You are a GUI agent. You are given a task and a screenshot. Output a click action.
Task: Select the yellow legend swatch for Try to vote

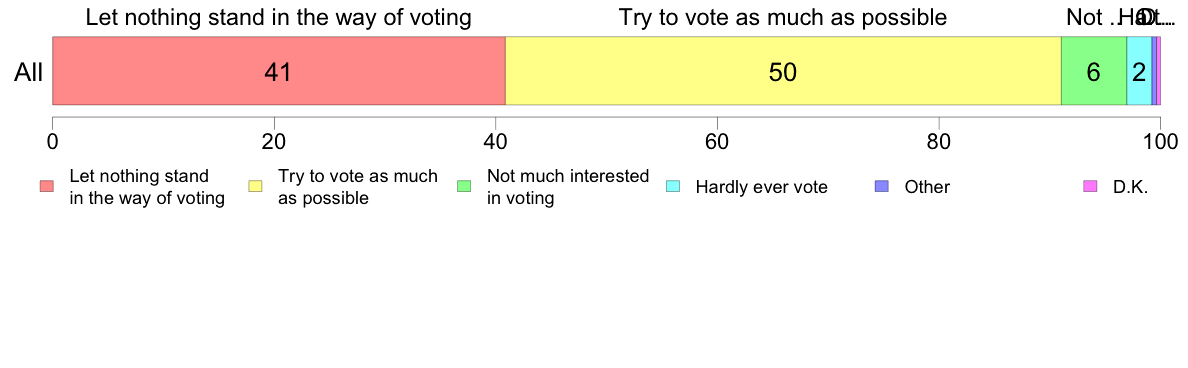click(x=256, y=186)
